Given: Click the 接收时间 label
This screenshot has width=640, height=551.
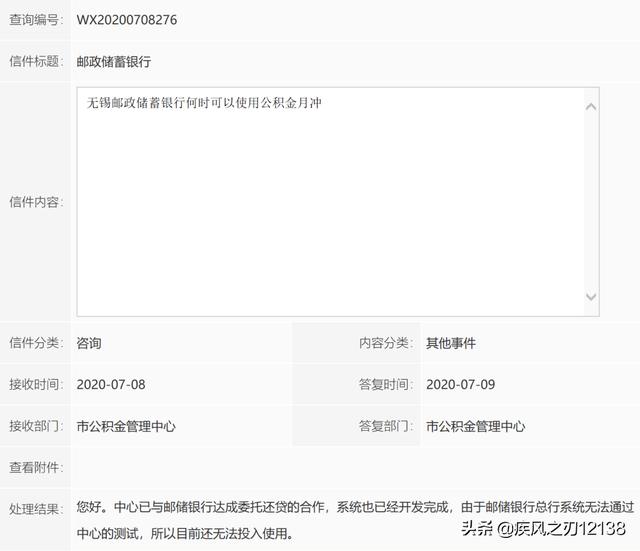Looking at the screenshot, I should 36,384.
